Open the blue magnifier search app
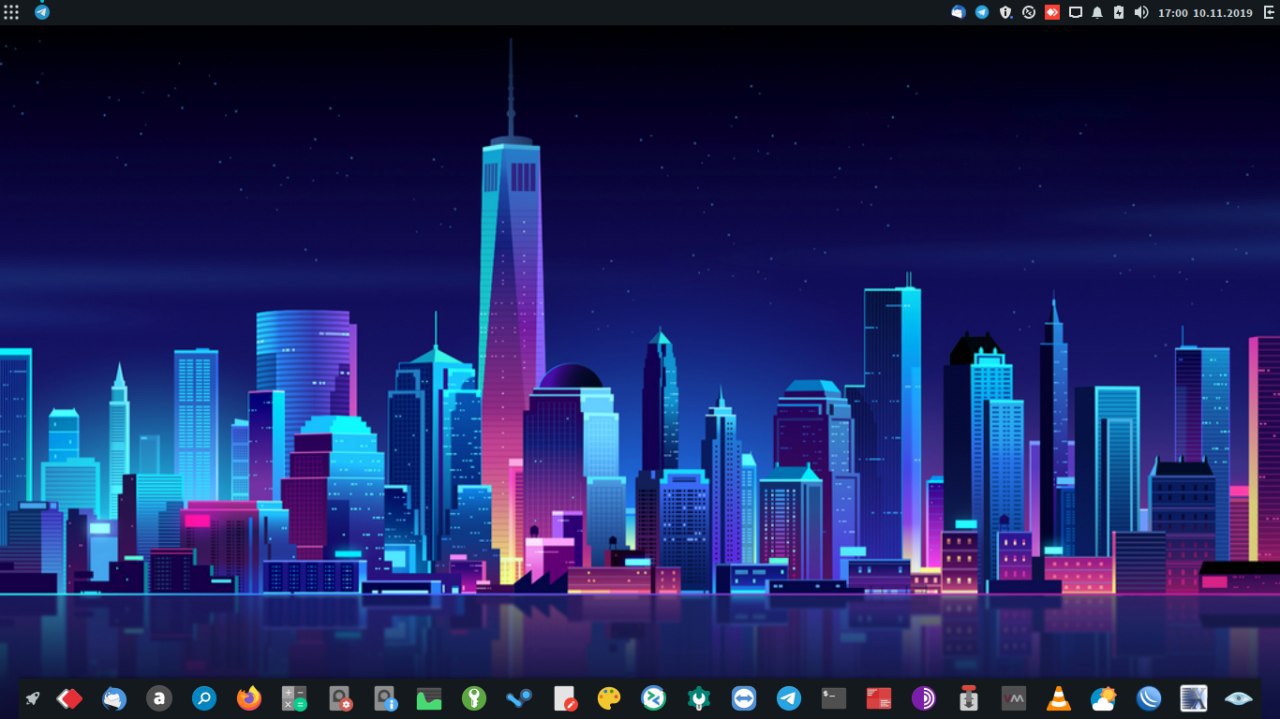 tap(204, 698)
